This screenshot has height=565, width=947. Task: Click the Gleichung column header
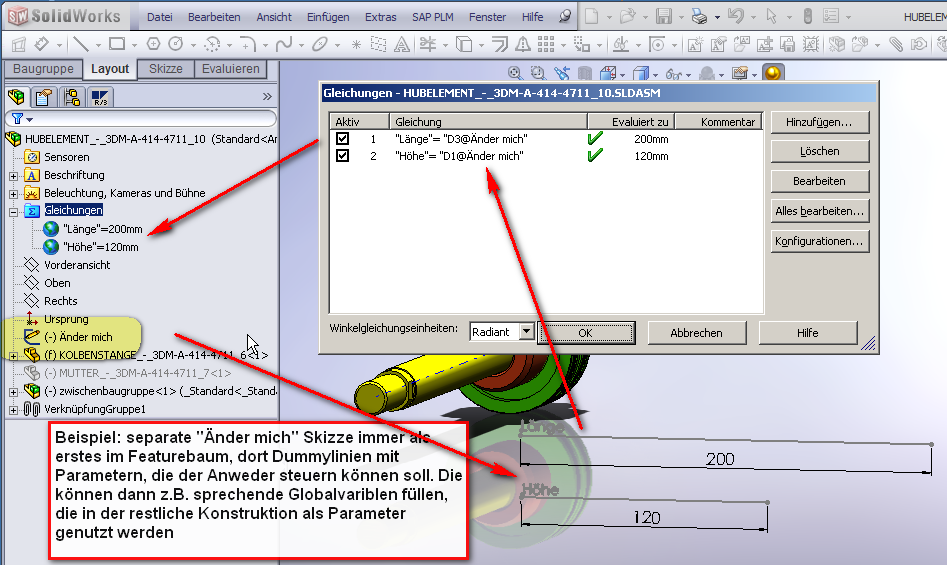[x=488, y=122]
